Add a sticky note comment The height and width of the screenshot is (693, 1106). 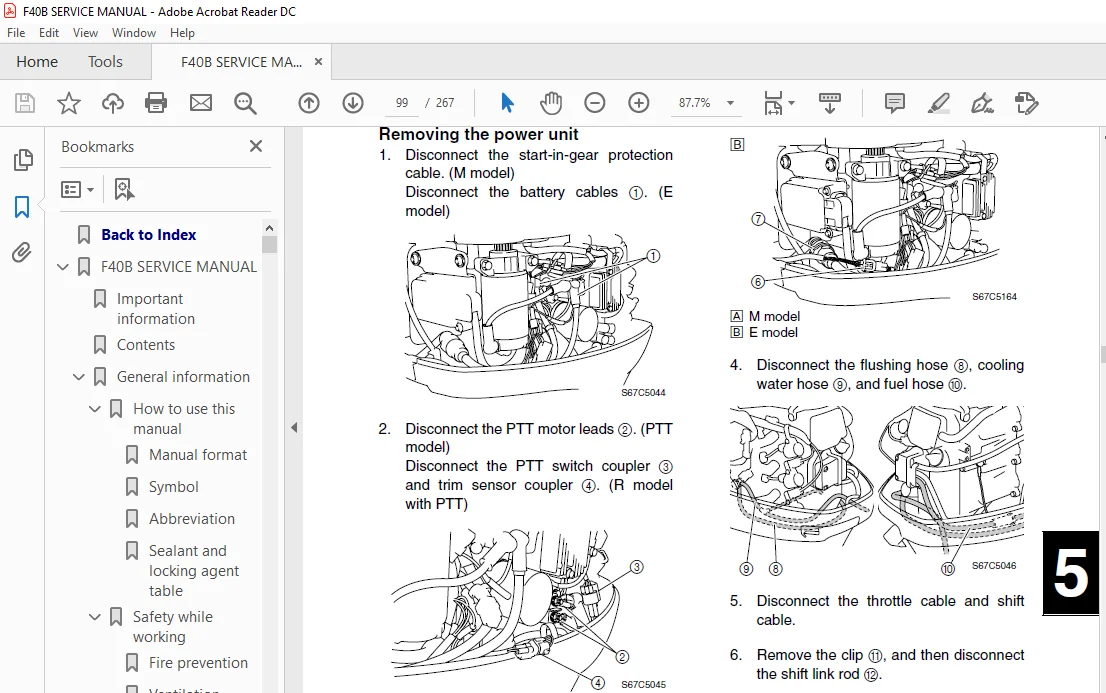pos(894,103)
